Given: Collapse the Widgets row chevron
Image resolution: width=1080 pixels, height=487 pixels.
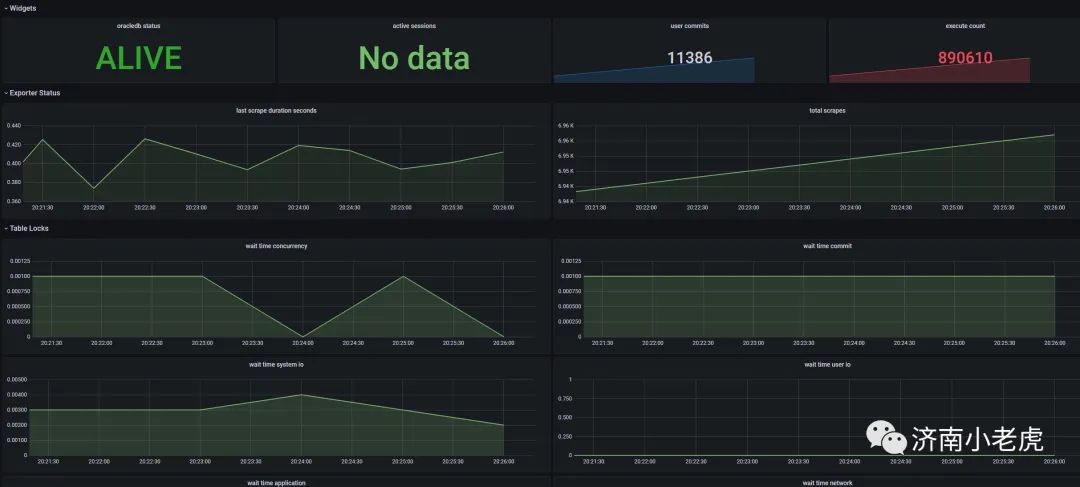Looking at the screenshot, I should 6,8.
